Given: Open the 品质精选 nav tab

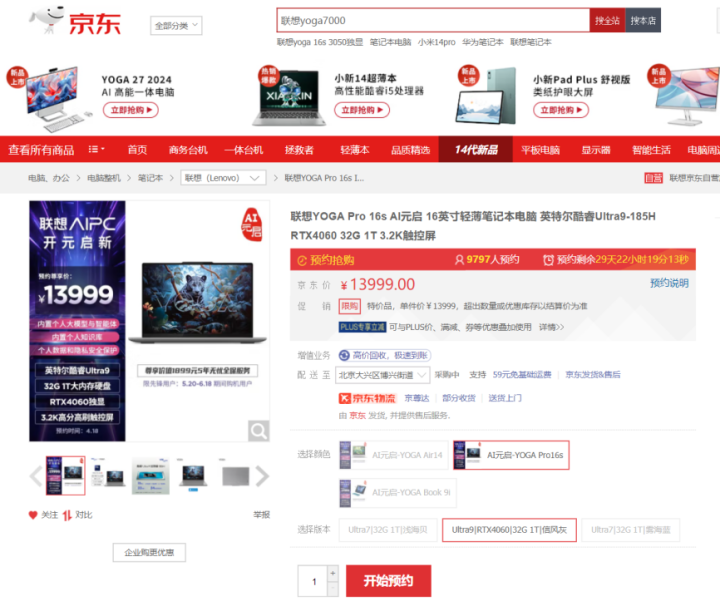Looking at the screenshot, I should coord(411,150).
